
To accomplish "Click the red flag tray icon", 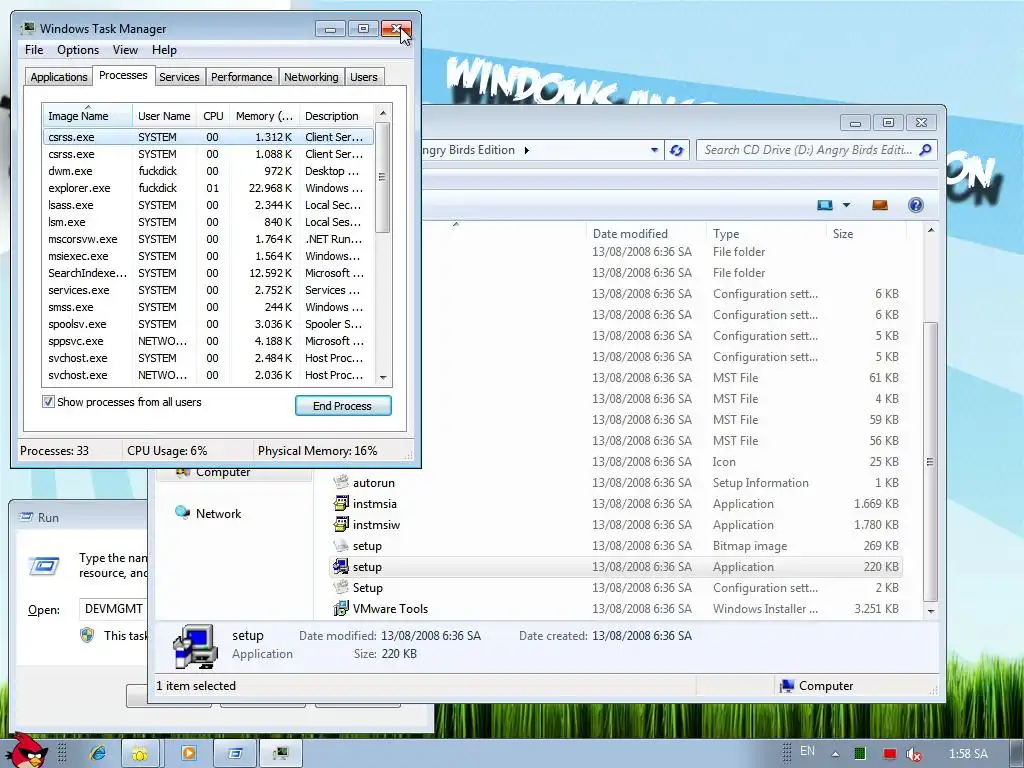I will click(x=889, y=754).
